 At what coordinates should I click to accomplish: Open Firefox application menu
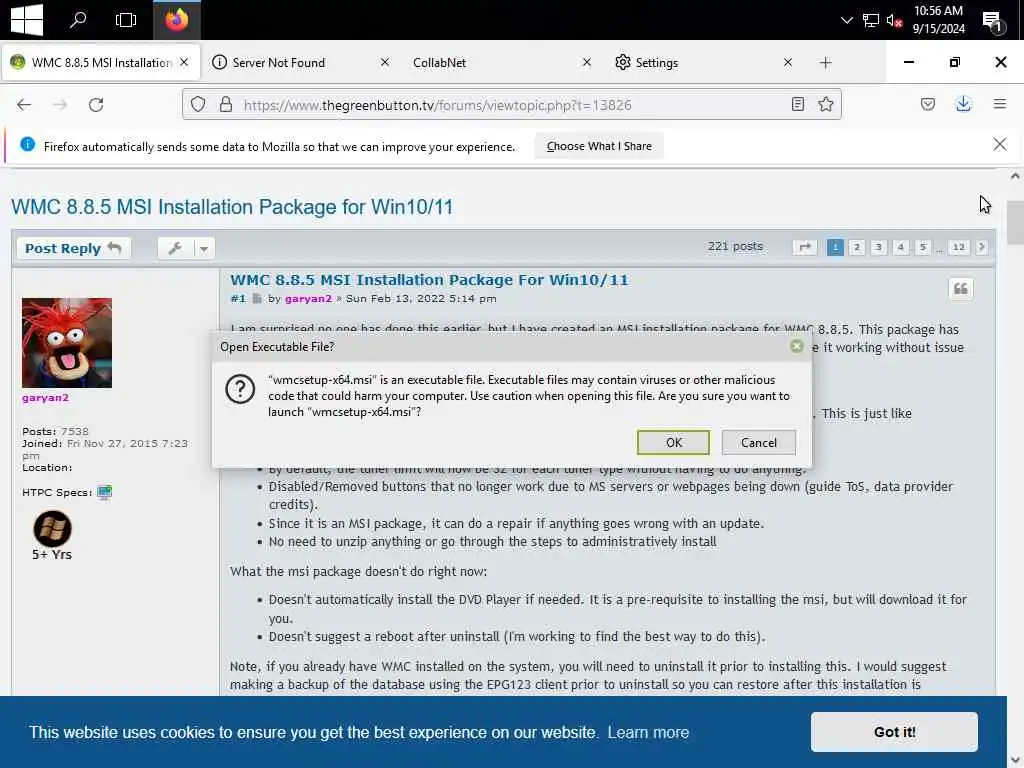(x=999, y=104)
